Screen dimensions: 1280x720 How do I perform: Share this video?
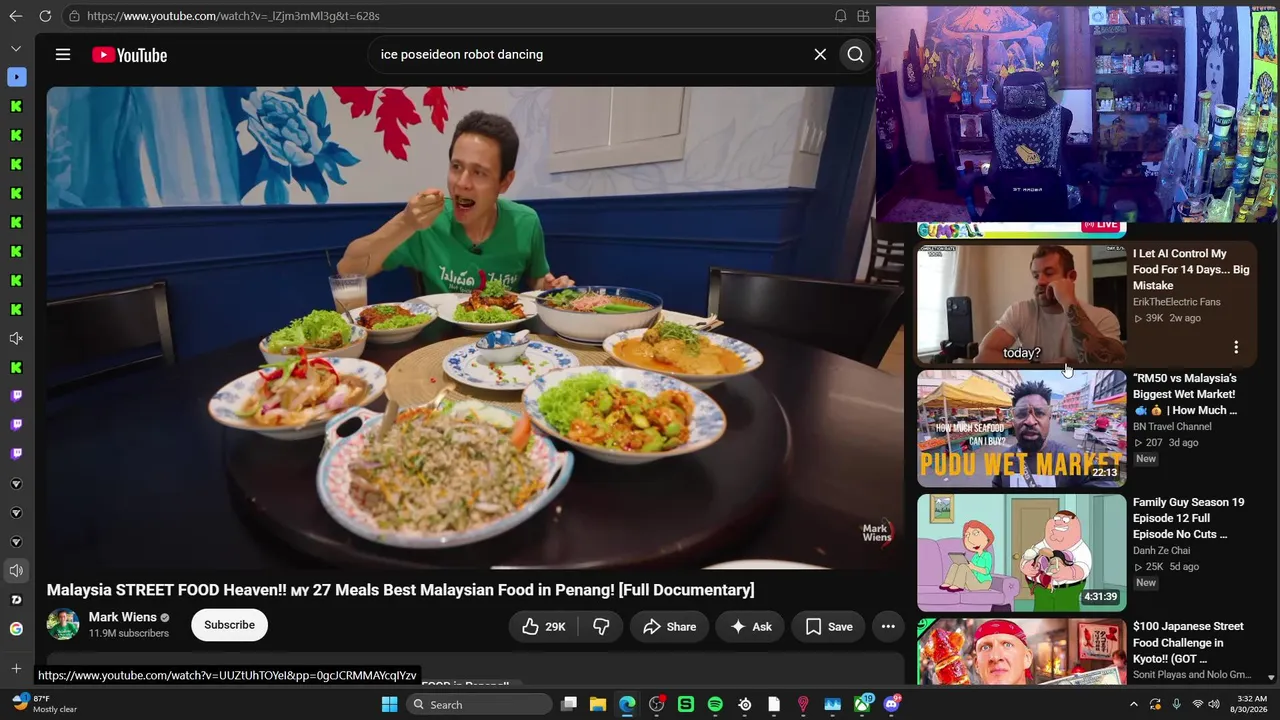click(669, 627)
